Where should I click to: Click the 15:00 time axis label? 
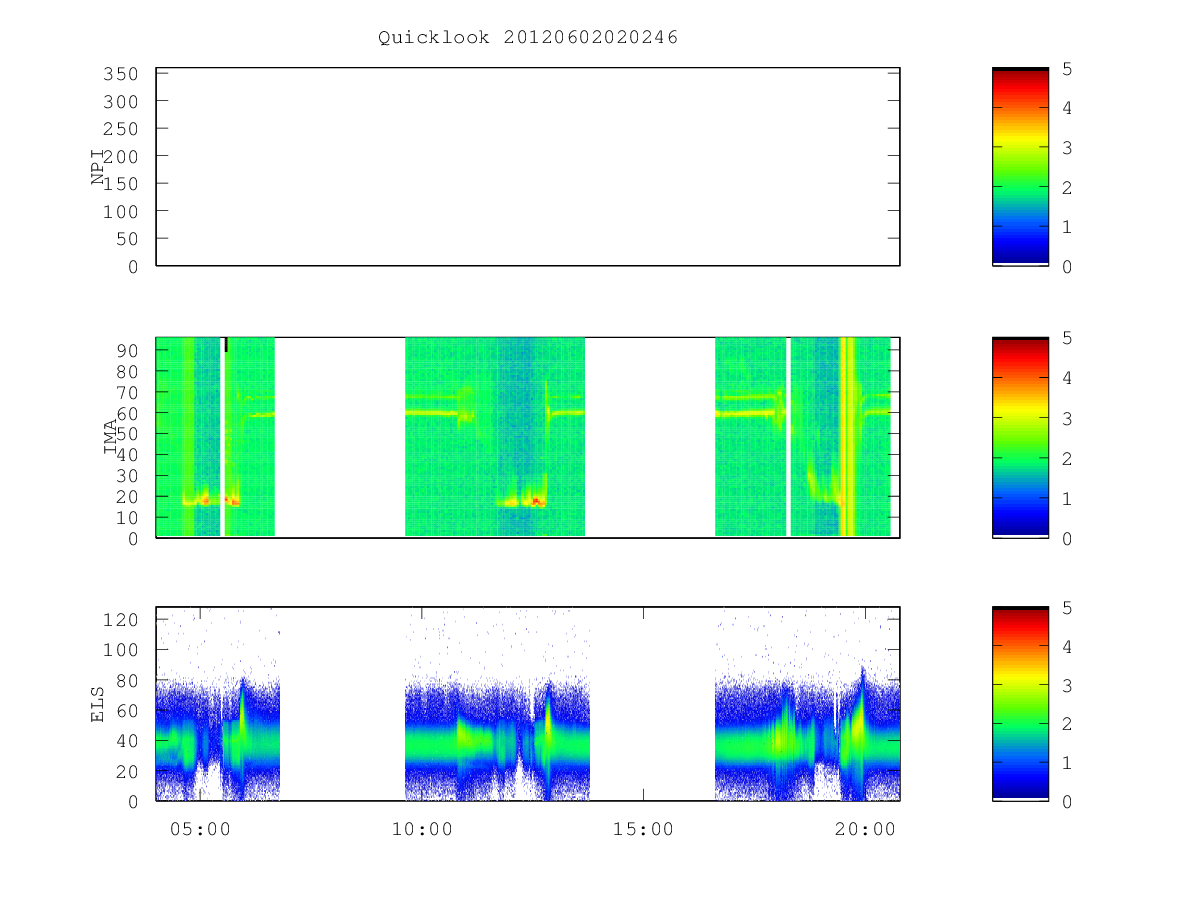point(643,829)
